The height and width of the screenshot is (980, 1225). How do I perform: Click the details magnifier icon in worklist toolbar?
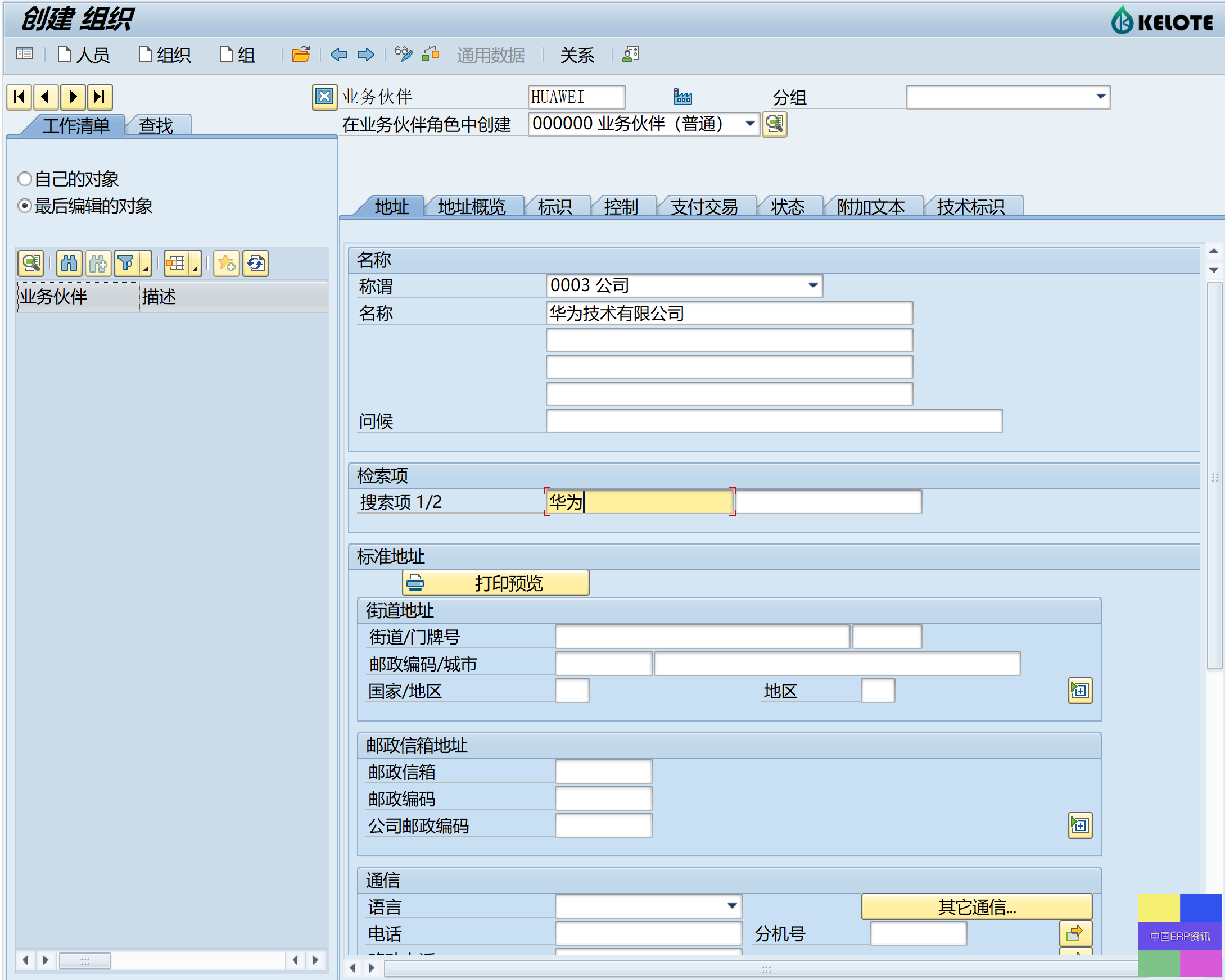(31, 264)
